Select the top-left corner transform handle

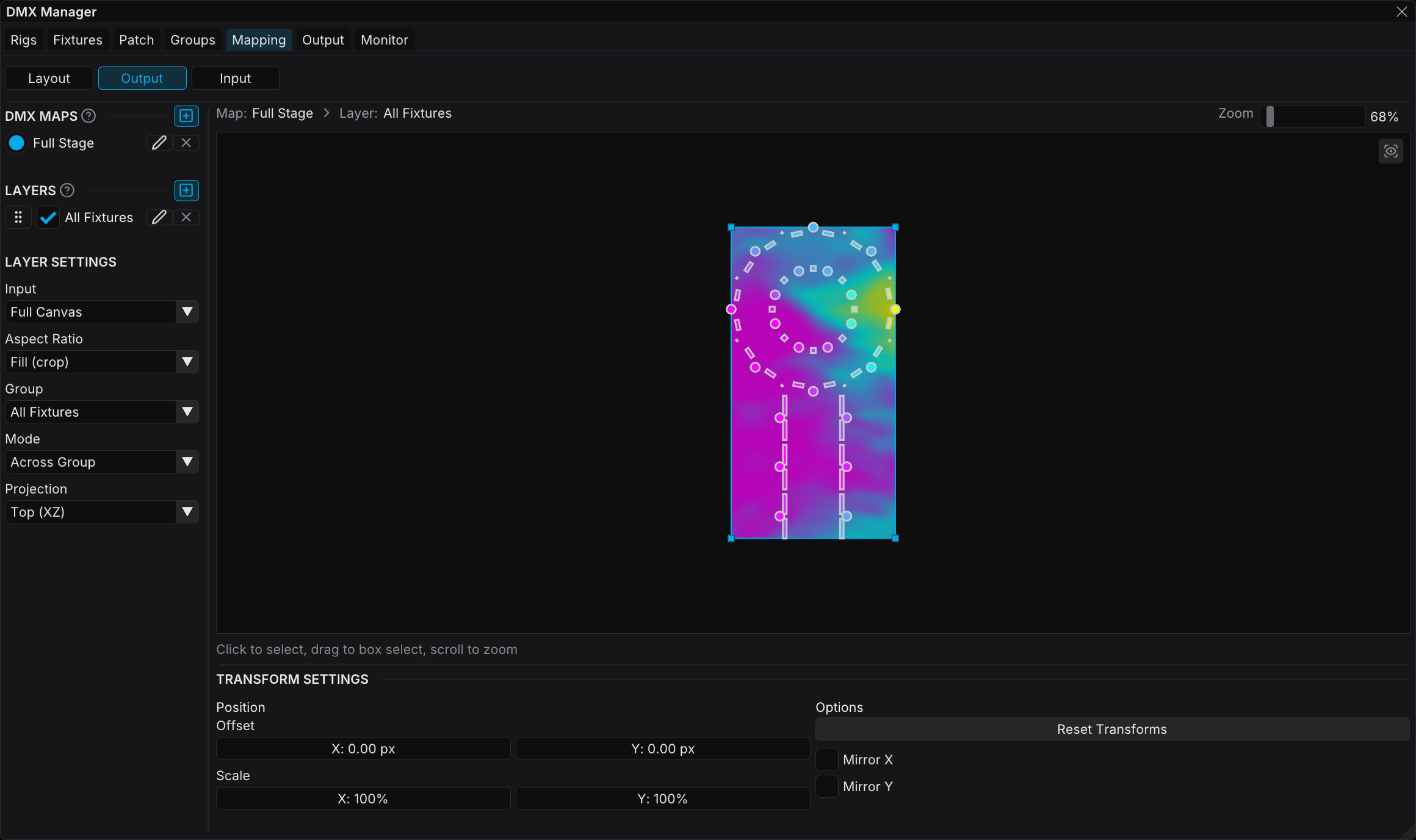[731, 228]
